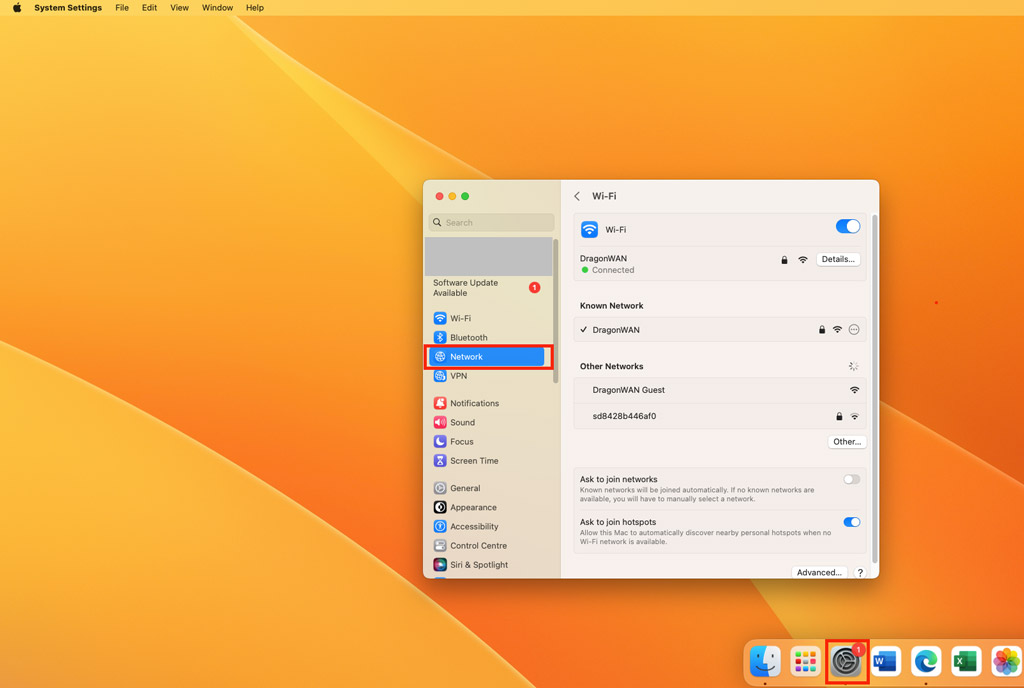The height and width of the screenshot is (688, 1024).
Task: Go back using the Wi-Fi pane back chevron
Action: 577,196
